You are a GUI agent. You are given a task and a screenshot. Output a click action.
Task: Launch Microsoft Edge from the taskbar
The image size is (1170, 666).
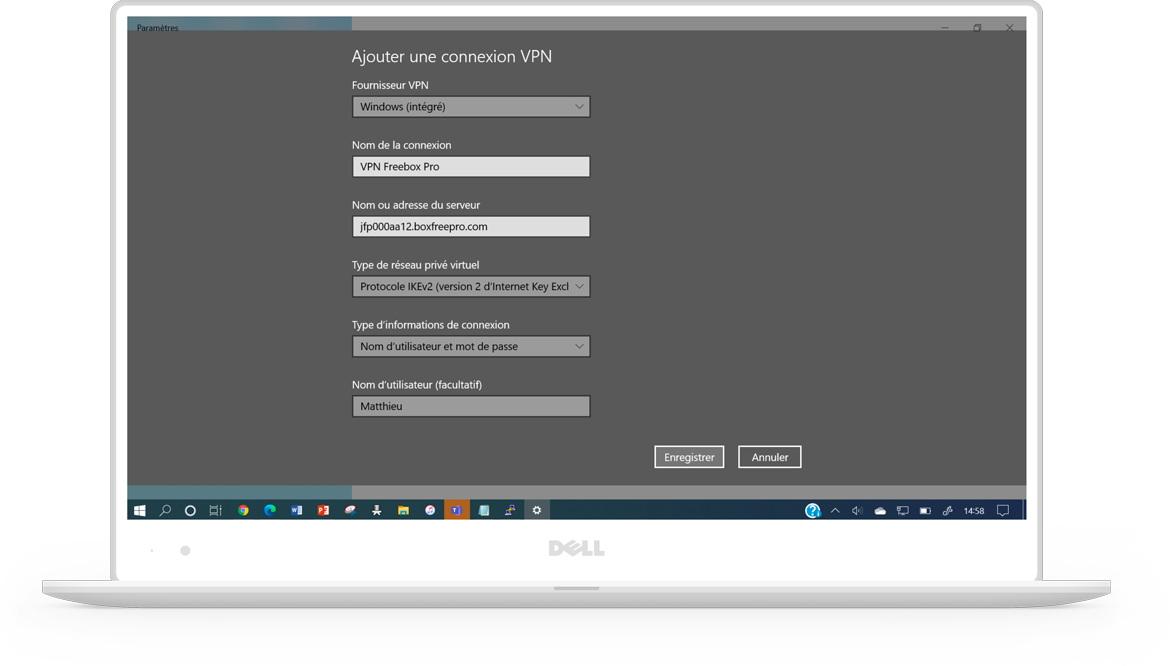(x=270, y=510)
